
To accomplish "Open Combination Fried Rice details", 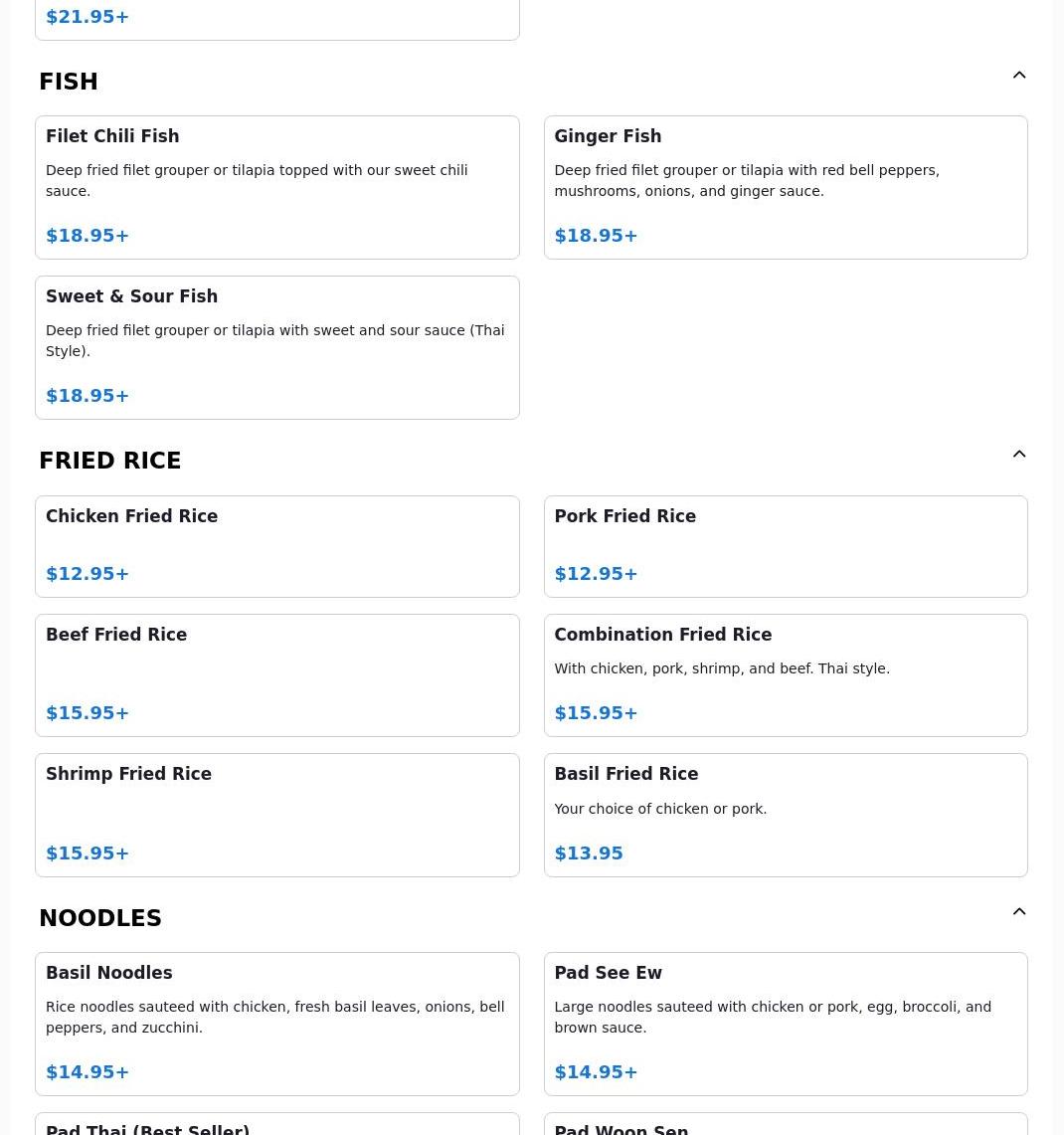I will pyautogui.click(x=785, y=674).
